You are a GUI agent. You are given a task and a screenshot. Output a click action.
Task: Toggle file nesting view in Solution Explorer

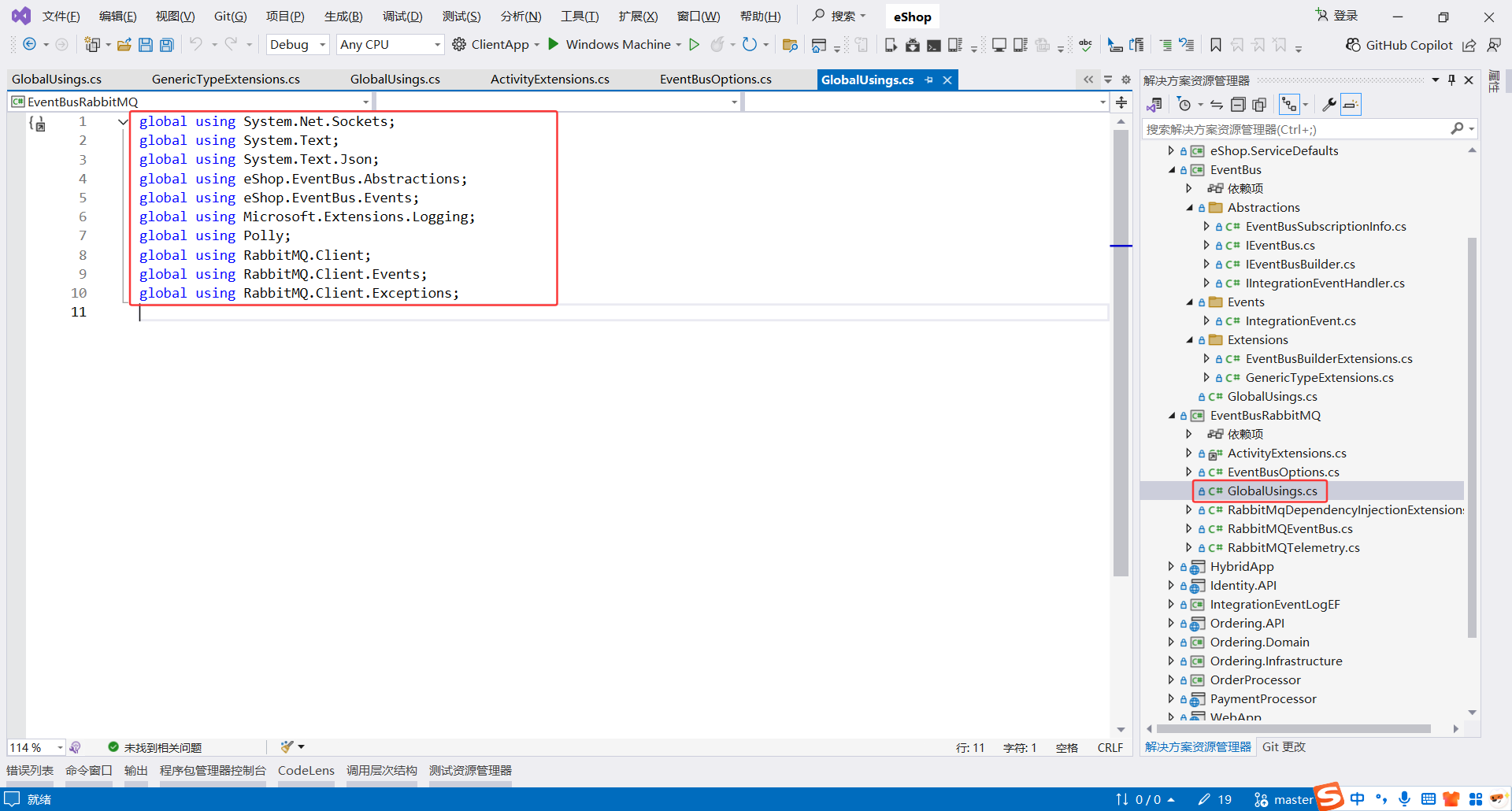(1289, 104)
